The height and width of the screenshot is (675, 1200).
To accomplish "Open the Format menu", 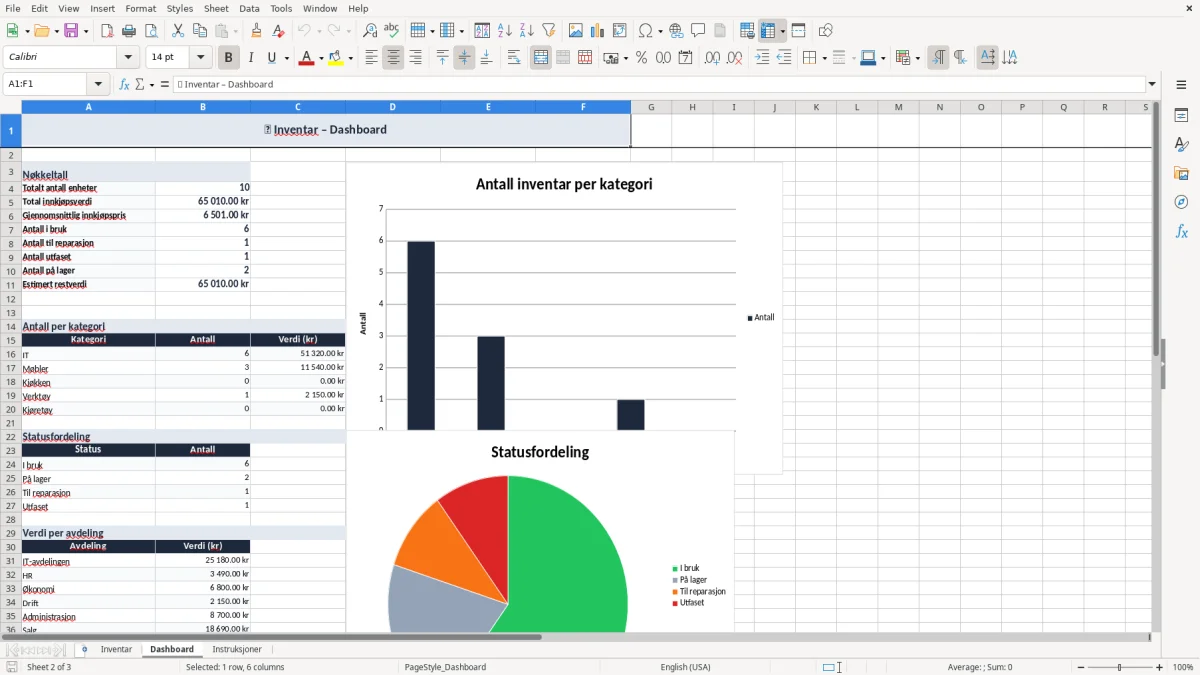I will 140,8.
